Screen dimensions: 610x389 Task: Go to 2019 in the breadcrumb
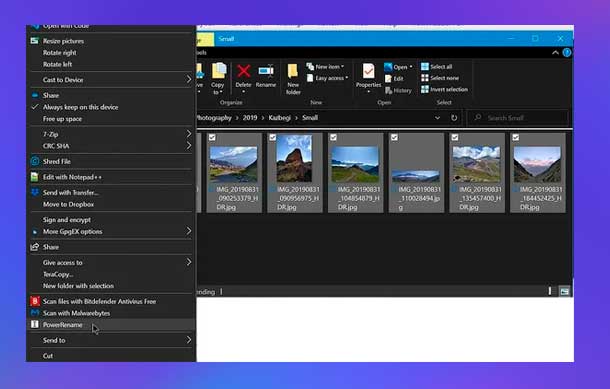[250, 117]
